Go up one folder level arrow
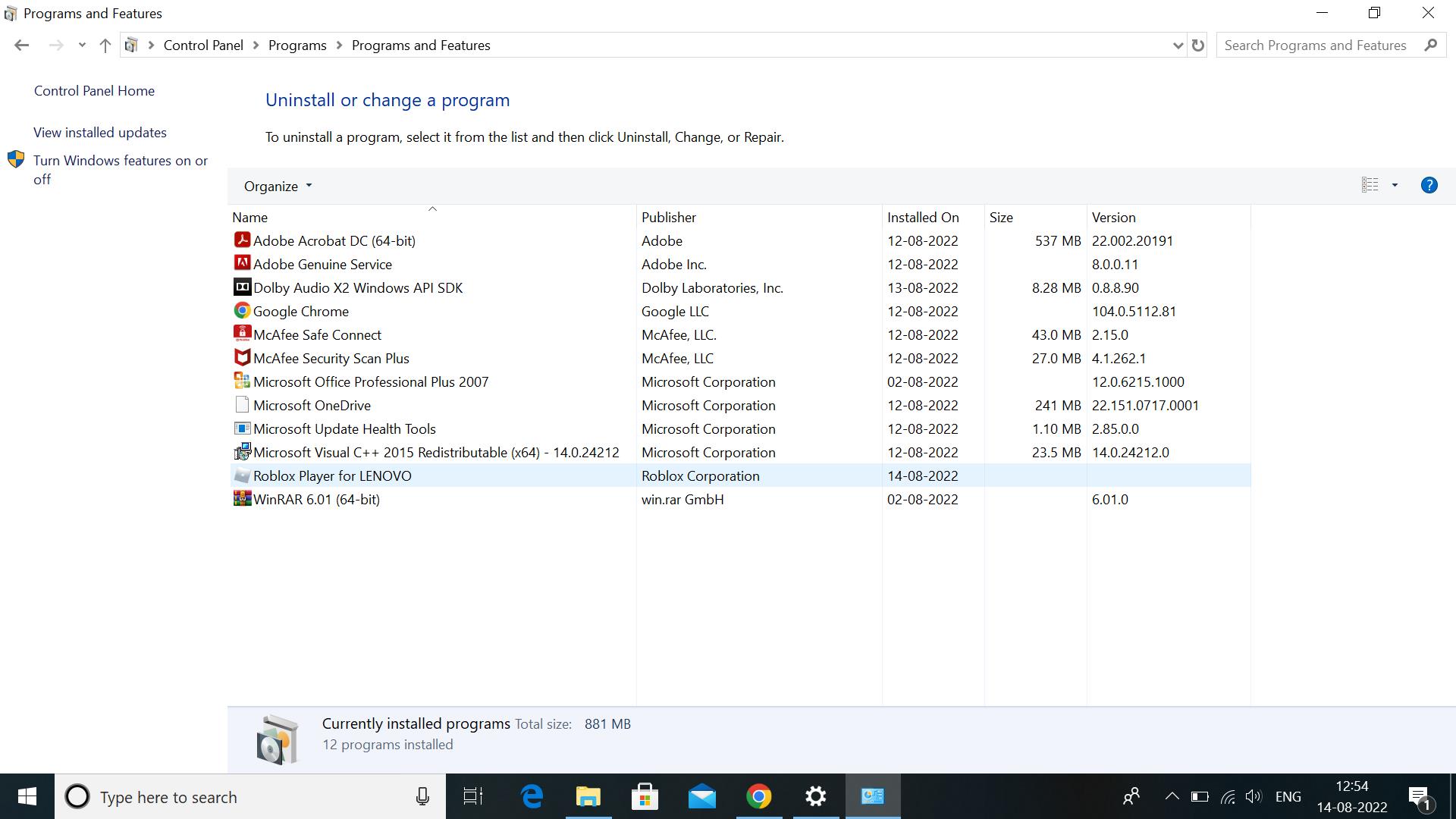Viewport: 1456px width, 819px height. [x=105, y=45]
